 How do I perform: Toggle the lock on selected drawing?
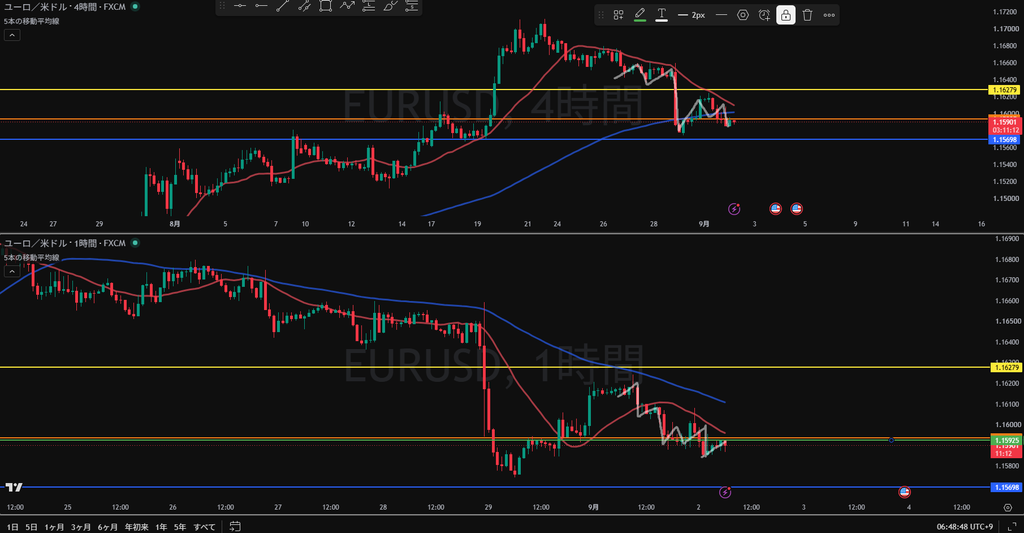(x=786, y=15)
